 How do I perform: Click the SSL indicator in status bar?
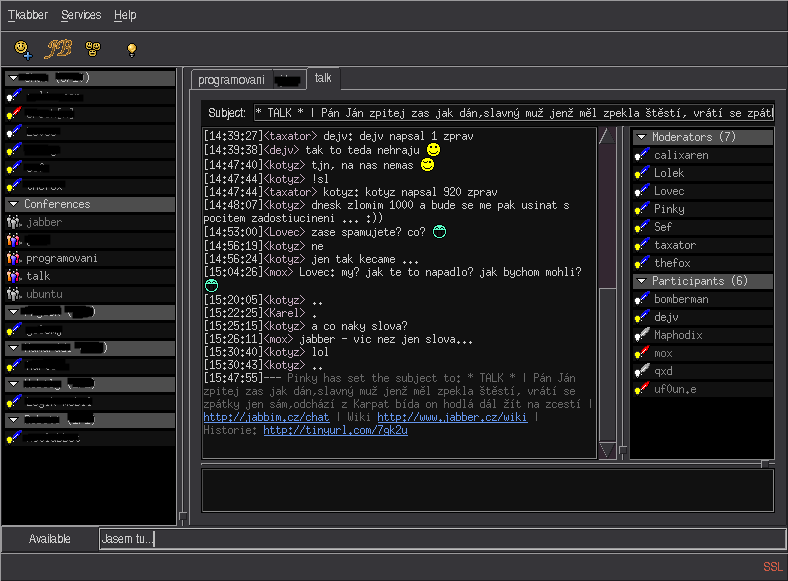[x=772, y=566]
